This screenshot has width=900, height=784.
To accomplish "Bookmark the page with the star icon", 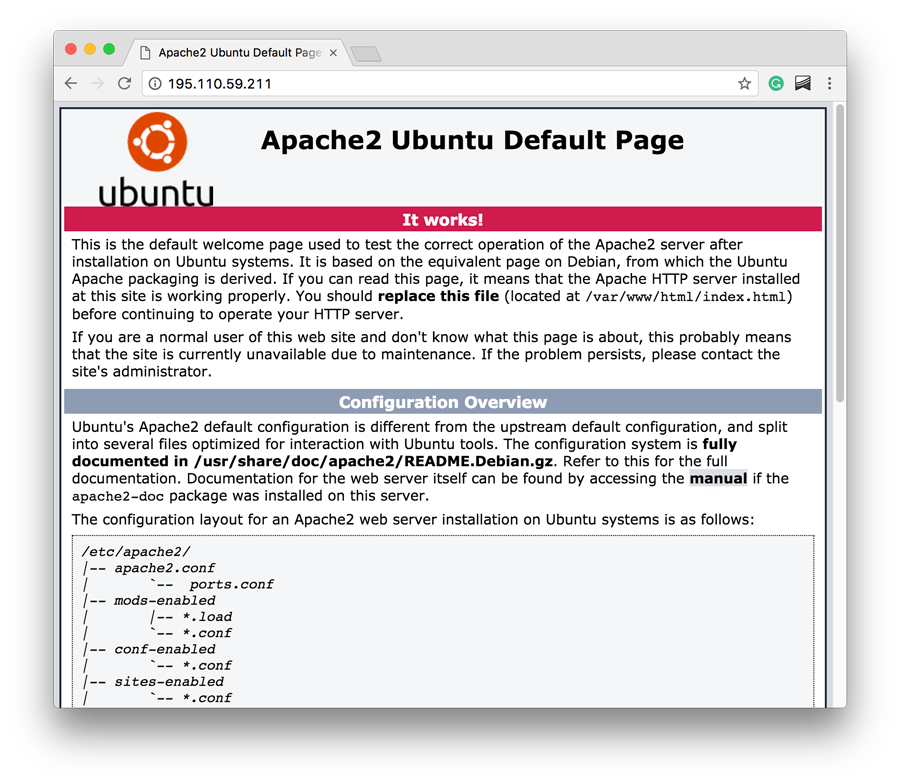I will point(744,84).
